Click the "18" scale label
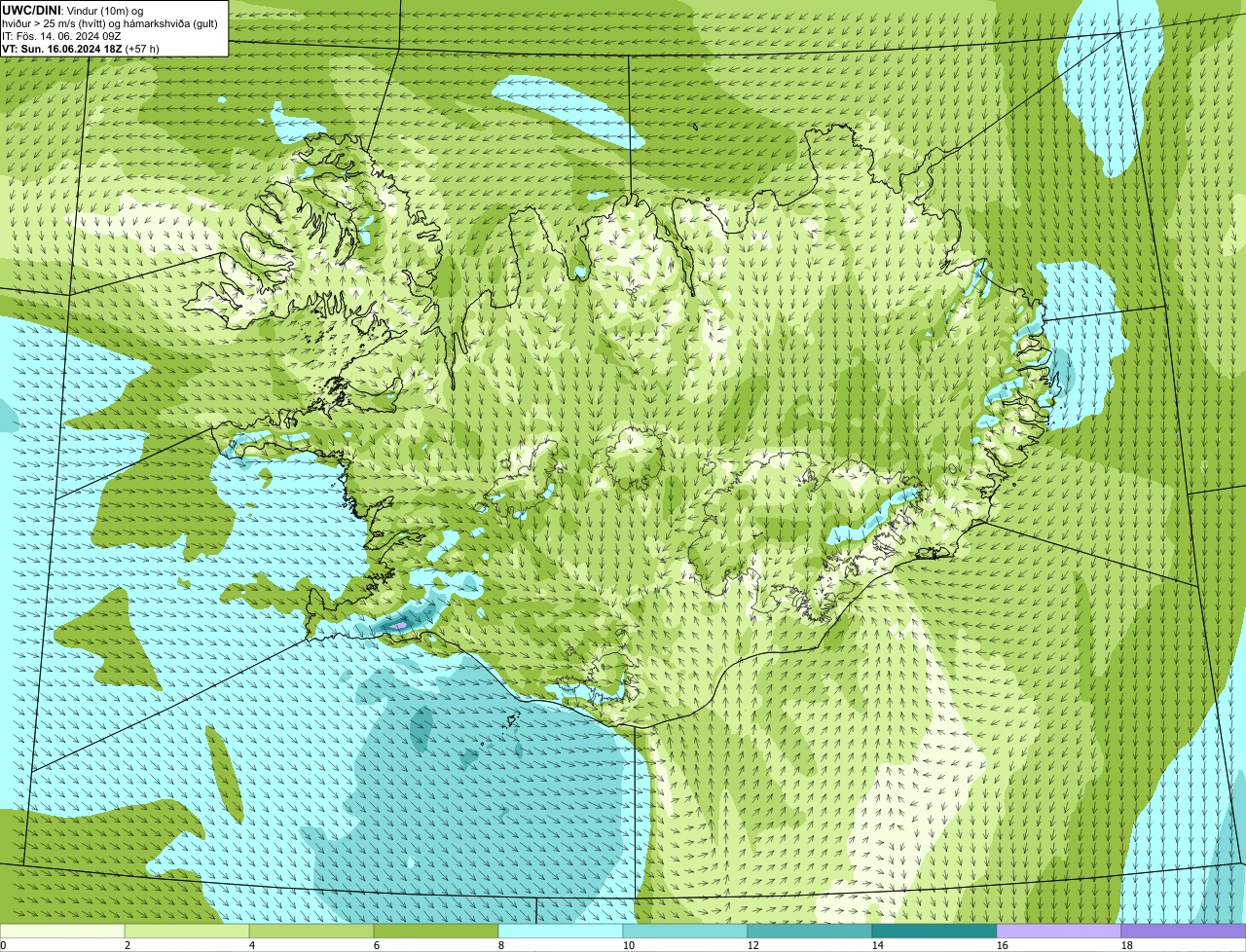 pyautogui.click(x=1126, y=945)
